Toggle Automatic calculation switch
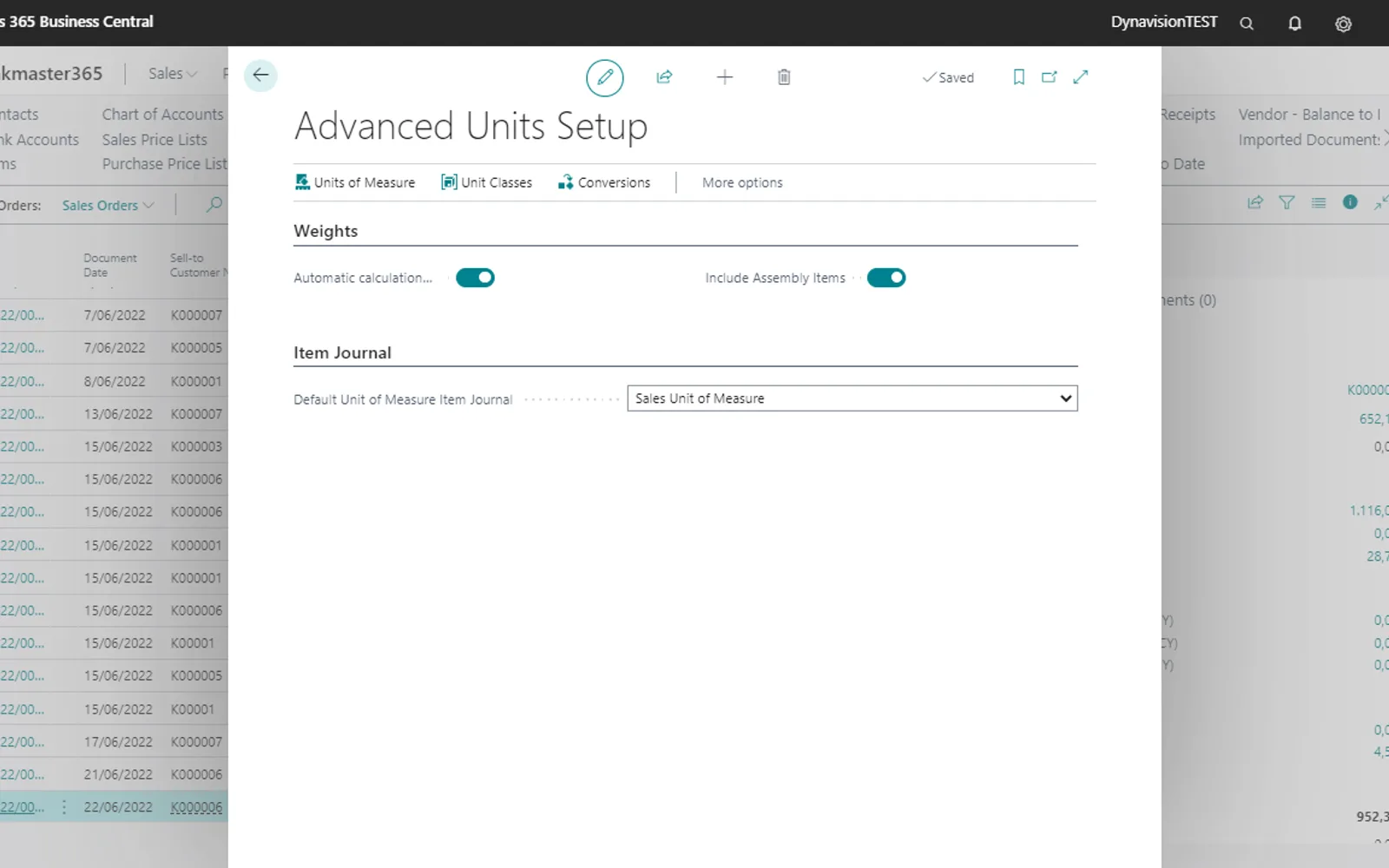This screenshot has width=1389, height=868. tap(475, 278)
